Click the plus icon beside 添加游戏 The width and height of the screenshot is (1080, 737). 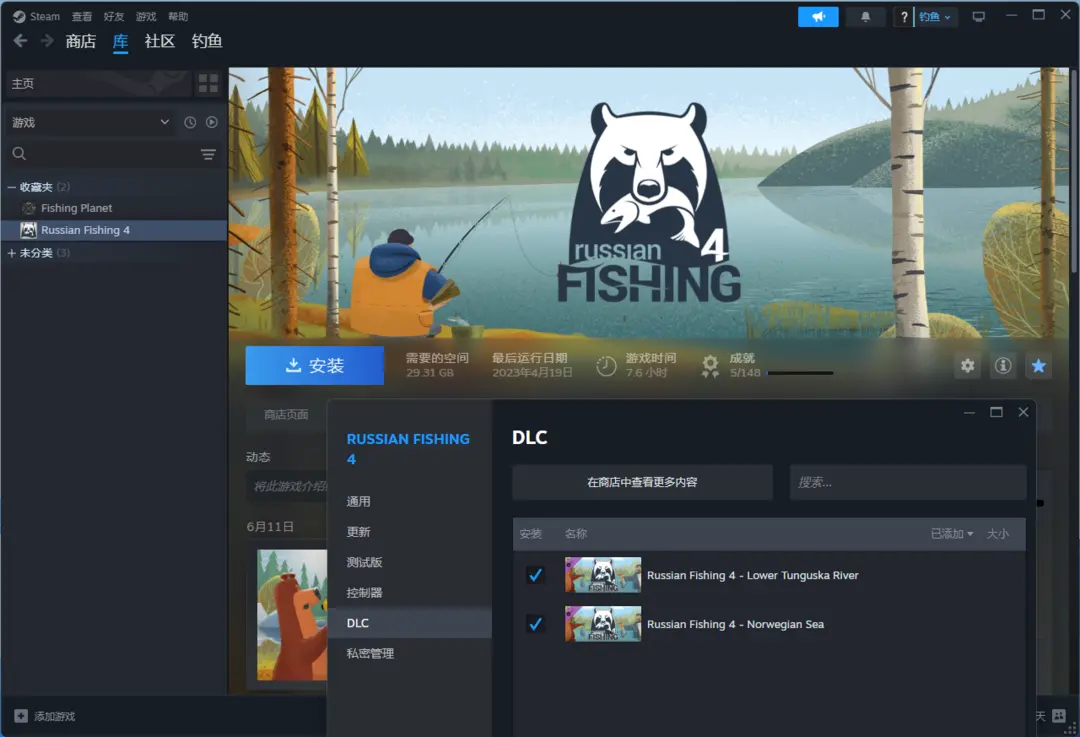(21, 716)
